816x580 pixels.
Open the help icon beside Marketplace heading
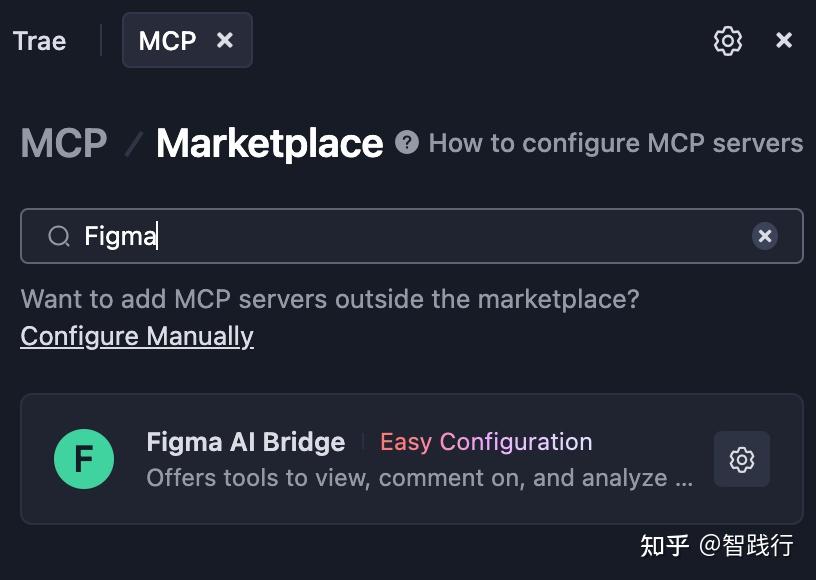pyautogui.click(x=407, y=142)
